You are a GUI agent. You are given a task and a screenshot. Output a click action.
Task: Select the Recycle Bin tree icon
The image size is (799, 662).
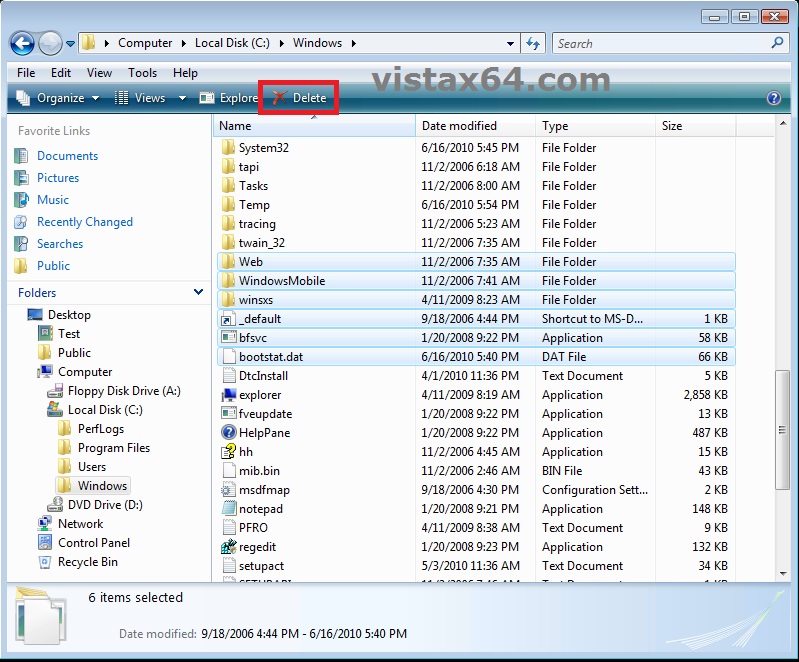(x=45, y=562)
